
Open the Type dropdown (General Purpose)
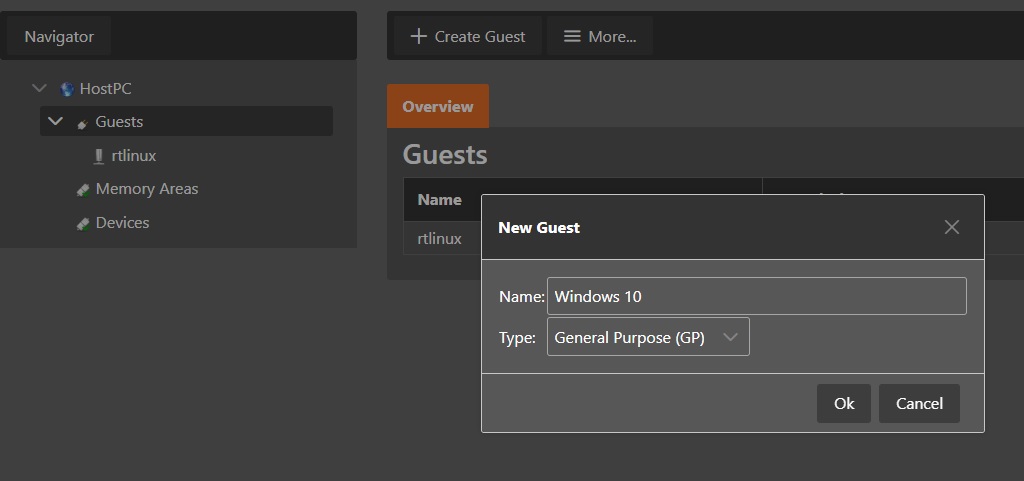coord(648,337)
